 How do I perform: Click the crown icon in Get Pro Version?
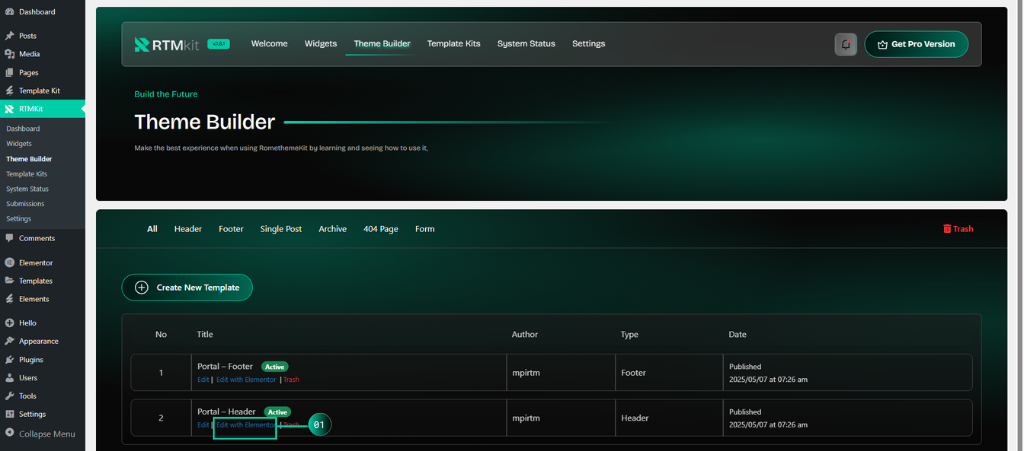pyautogui.click(x=883, y=44)
